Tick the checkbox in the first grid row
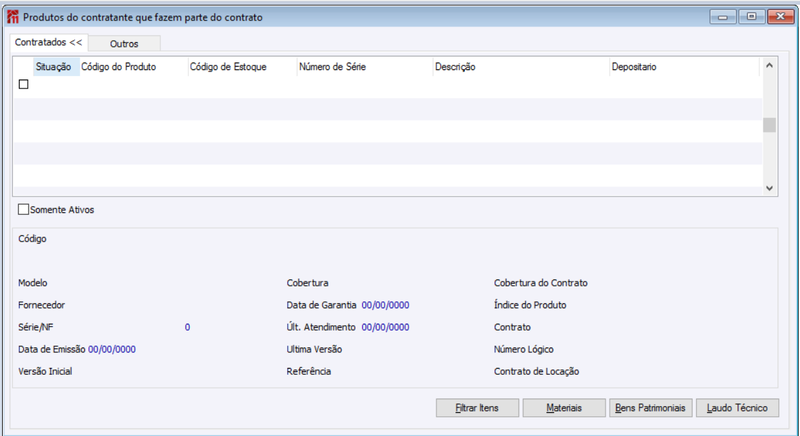Viewport: 800px width, 436px height. click(x=23, y=84)
